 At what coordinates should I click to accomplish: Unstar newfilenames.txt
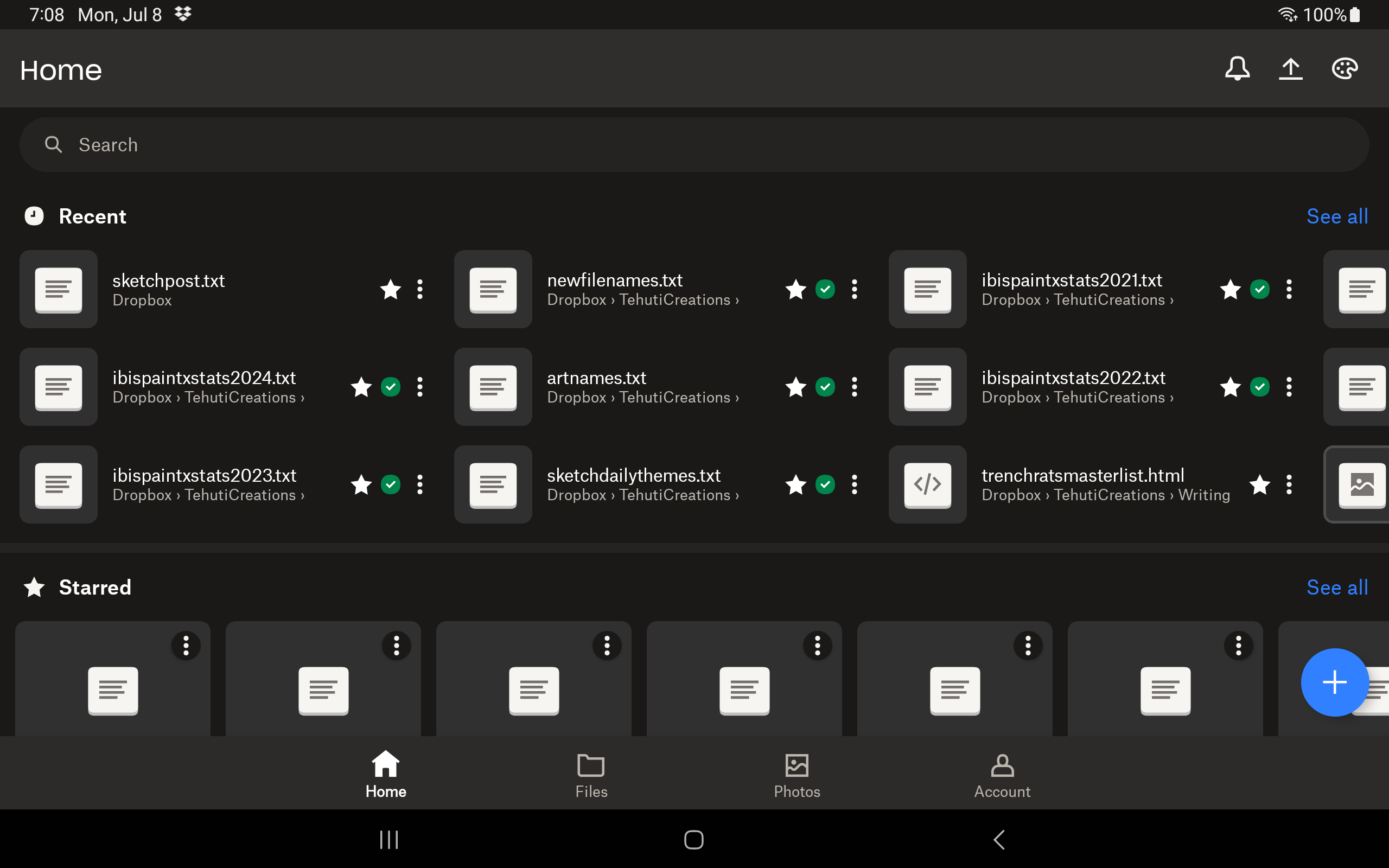coord(796,289)
